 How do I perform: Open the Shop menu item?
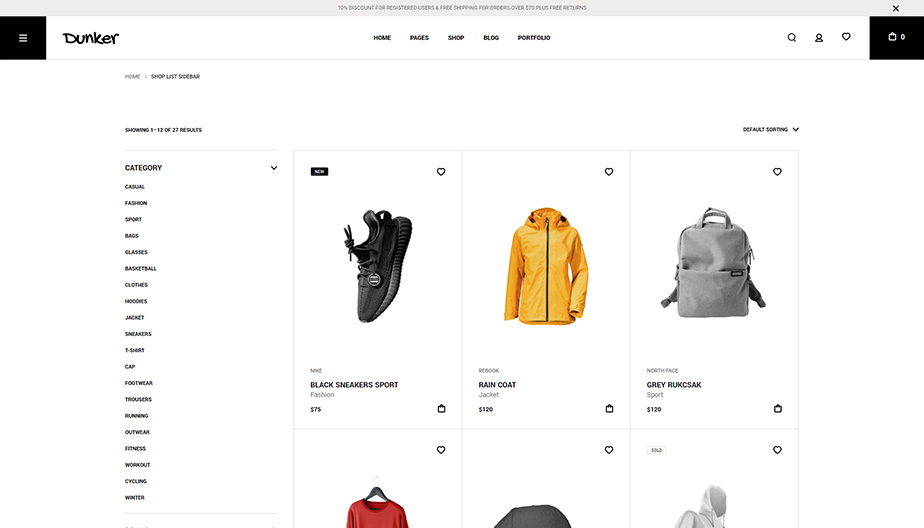click(456, 38)
